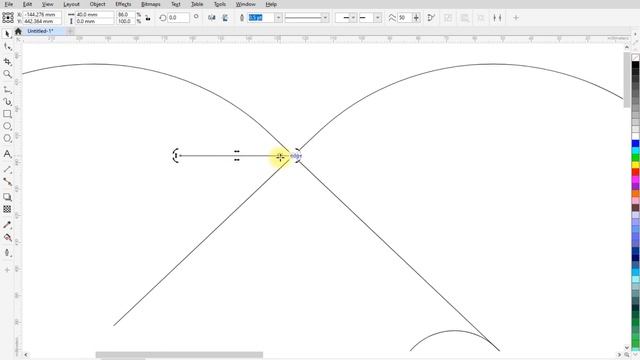The height and width of the screenshot is (360, 640).
Task: Open the Help menu
Action: coord(271,4)
